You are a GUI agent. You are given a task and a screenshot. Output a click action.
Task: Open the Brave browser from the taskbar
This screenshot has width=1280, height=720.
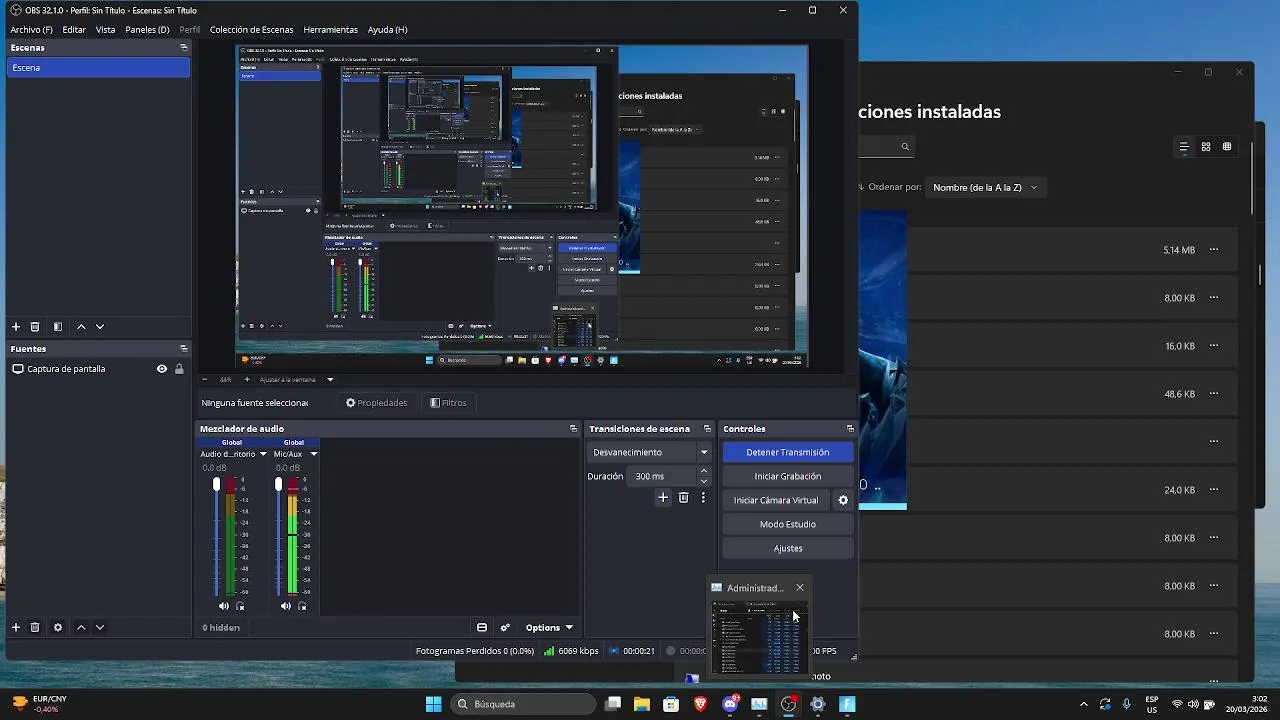click(x=700, y=704)
